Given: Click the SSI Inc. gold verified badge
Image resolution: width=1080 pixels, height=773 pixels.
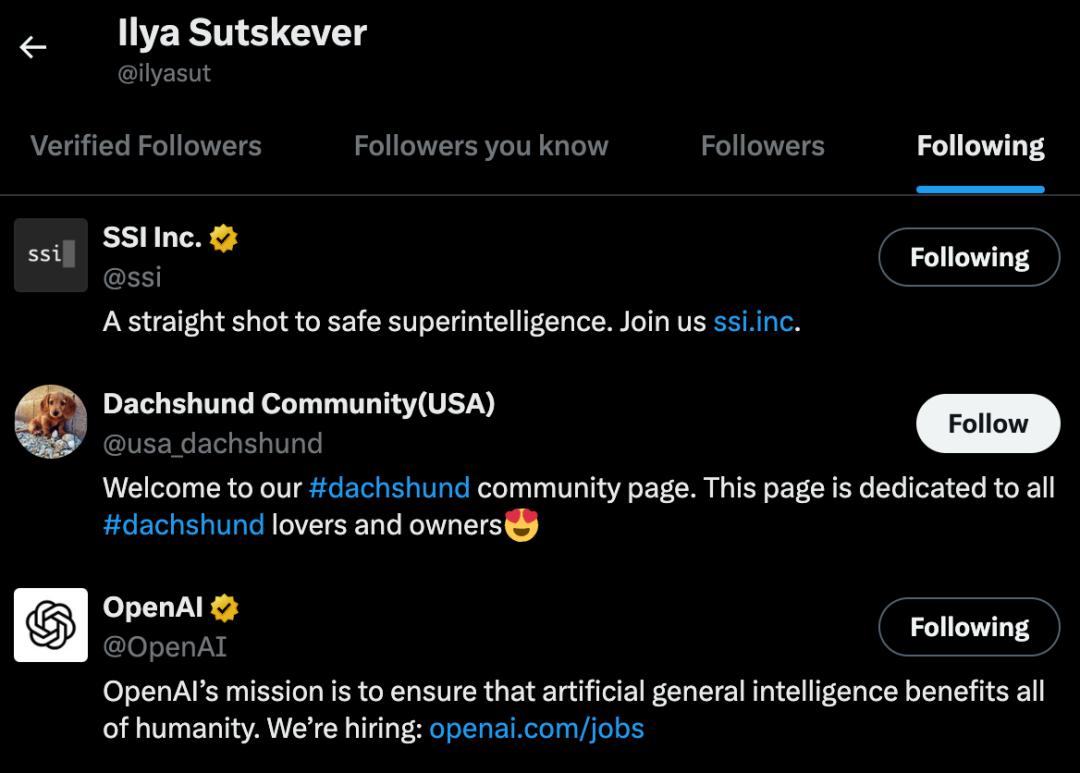Looking at the screenshot, I should pyautogui.click(x=224, y=238).
